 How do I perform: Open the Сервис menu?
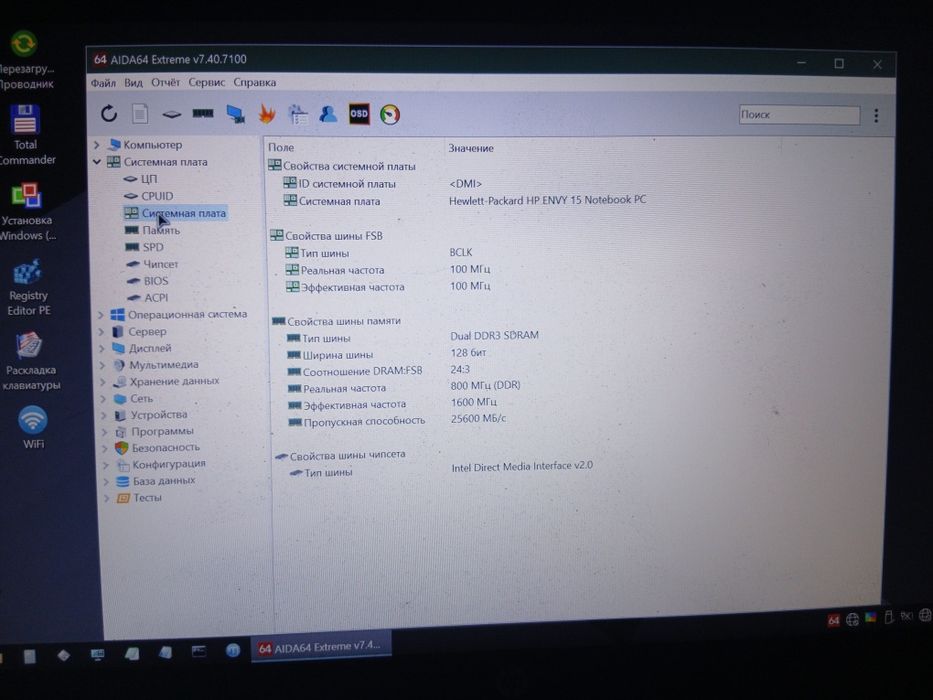pos(206,82)
